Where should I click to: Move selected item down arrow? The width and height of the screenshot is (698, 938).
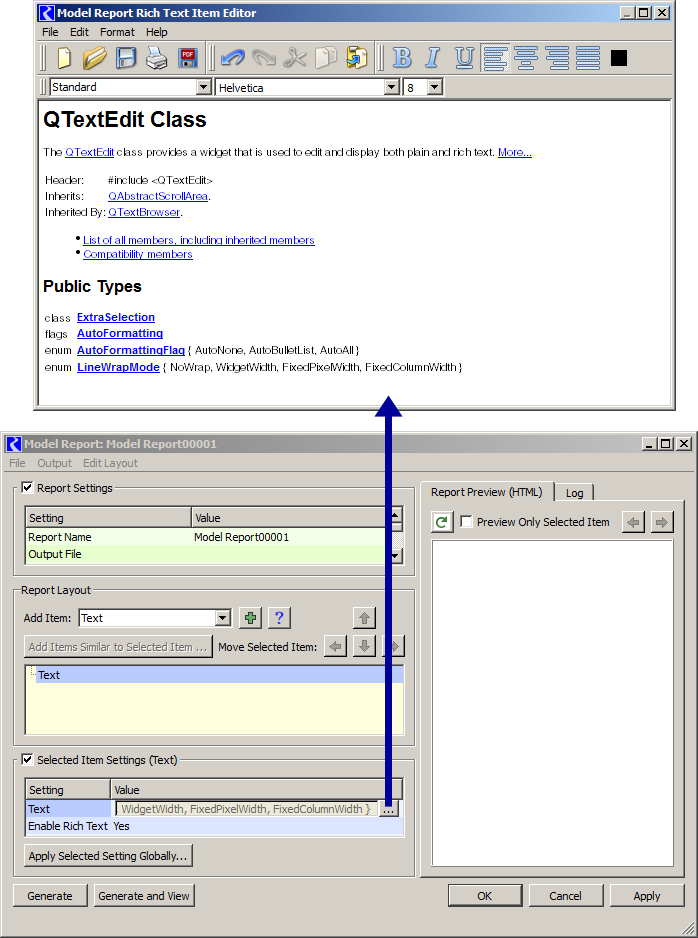(364, 647)
